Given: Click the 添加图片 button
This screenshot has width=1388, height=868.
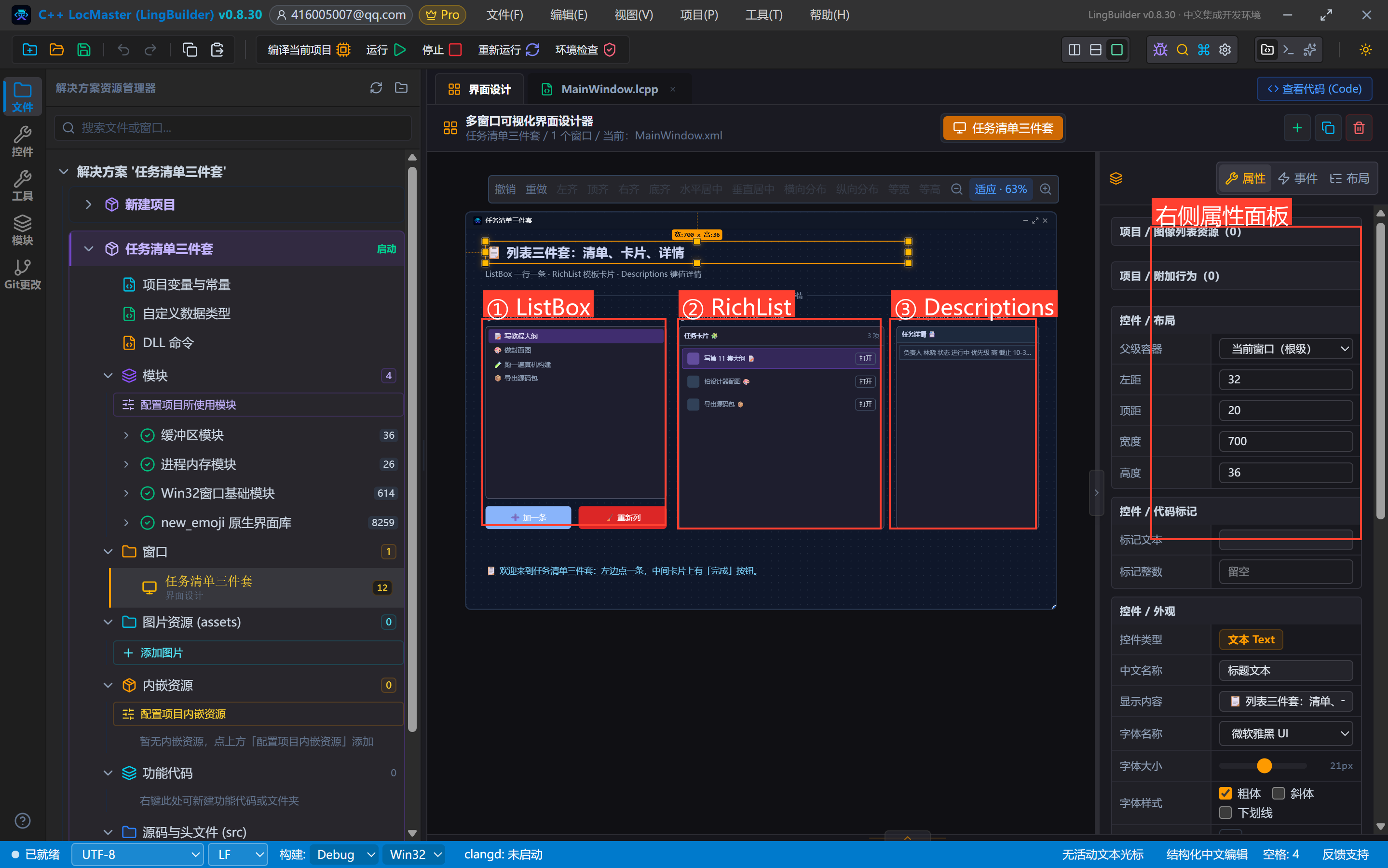Looking at the screenshot, I should coord(258,653).
